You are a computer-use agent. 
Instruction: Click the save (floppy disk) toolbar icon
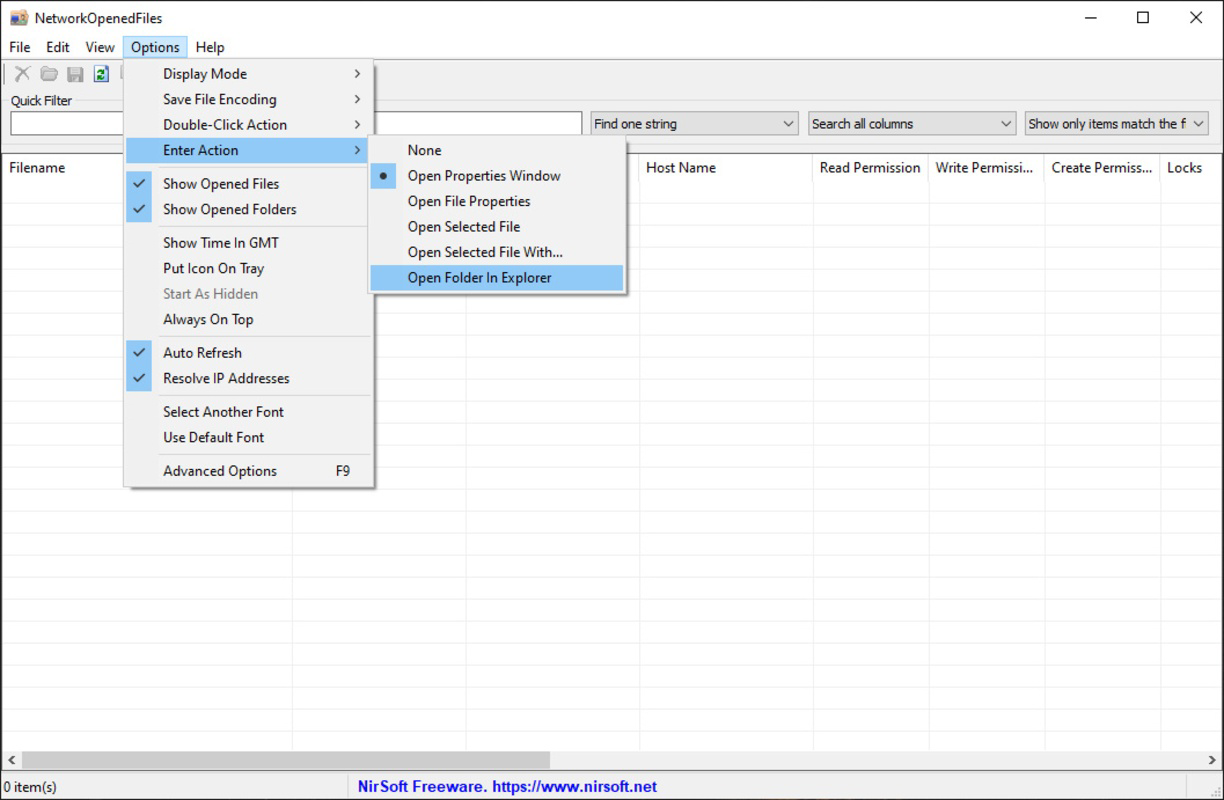click(75, 74)
